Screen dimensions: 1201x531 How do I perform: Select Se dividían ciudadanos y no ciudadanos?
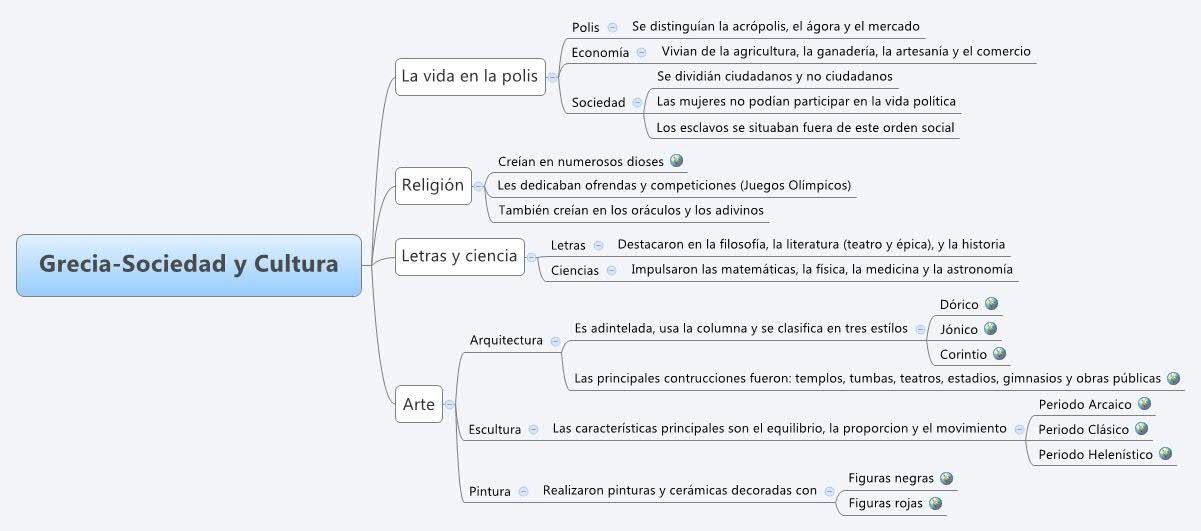tap(775, 76)
